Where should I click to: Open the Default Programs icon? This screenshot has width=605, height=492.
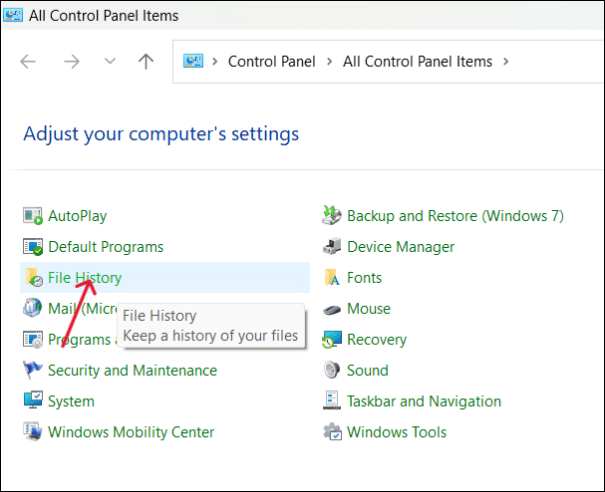pos(33,247)
